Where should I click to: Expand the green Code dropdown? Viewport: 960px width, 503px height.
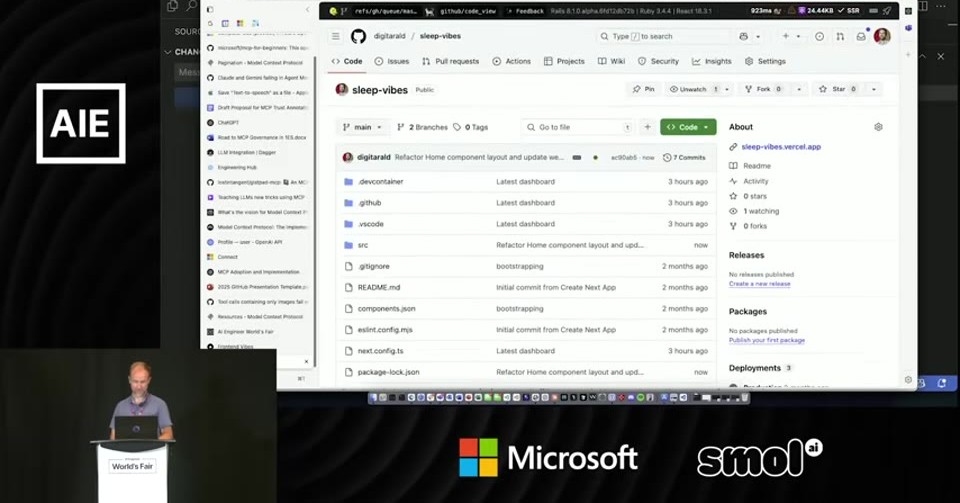click(x=688, y=127)
